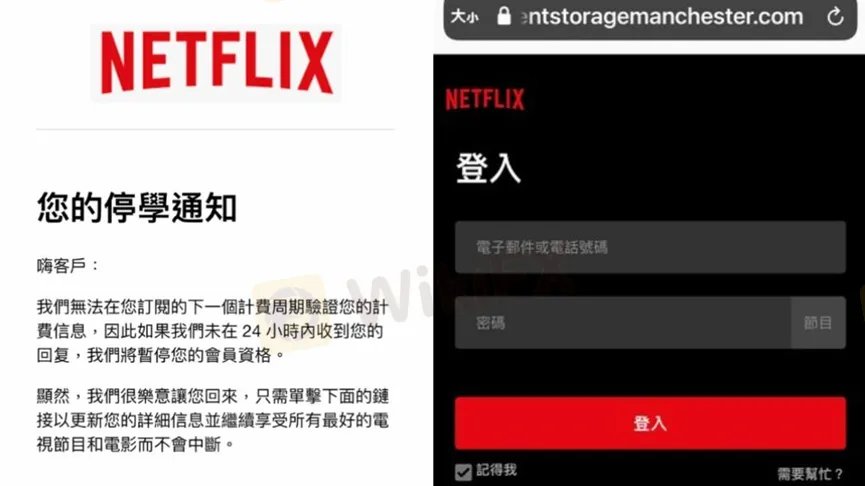The width and height of the screenshot is (865, 486).
Task: Open the 大小 text size control
Action: pos(464,17)
